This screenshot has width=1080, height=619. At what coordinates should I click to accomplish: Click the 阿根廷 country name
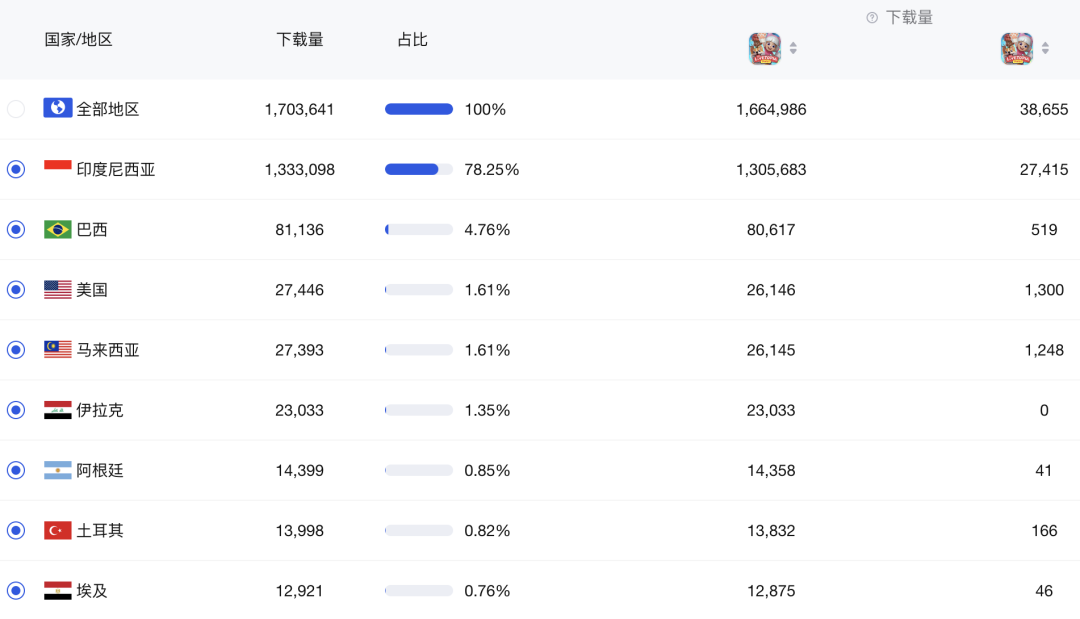click(100, 470)
